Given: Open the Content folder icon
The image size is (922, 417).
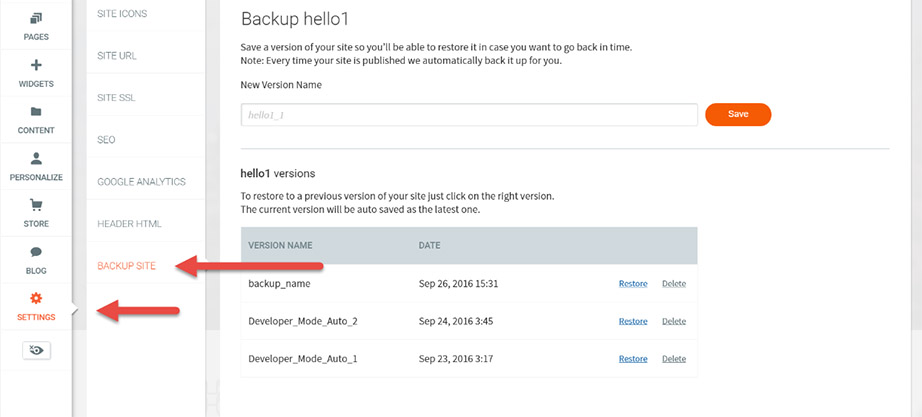Looking at the screenshot, I should tap(36, 112).
